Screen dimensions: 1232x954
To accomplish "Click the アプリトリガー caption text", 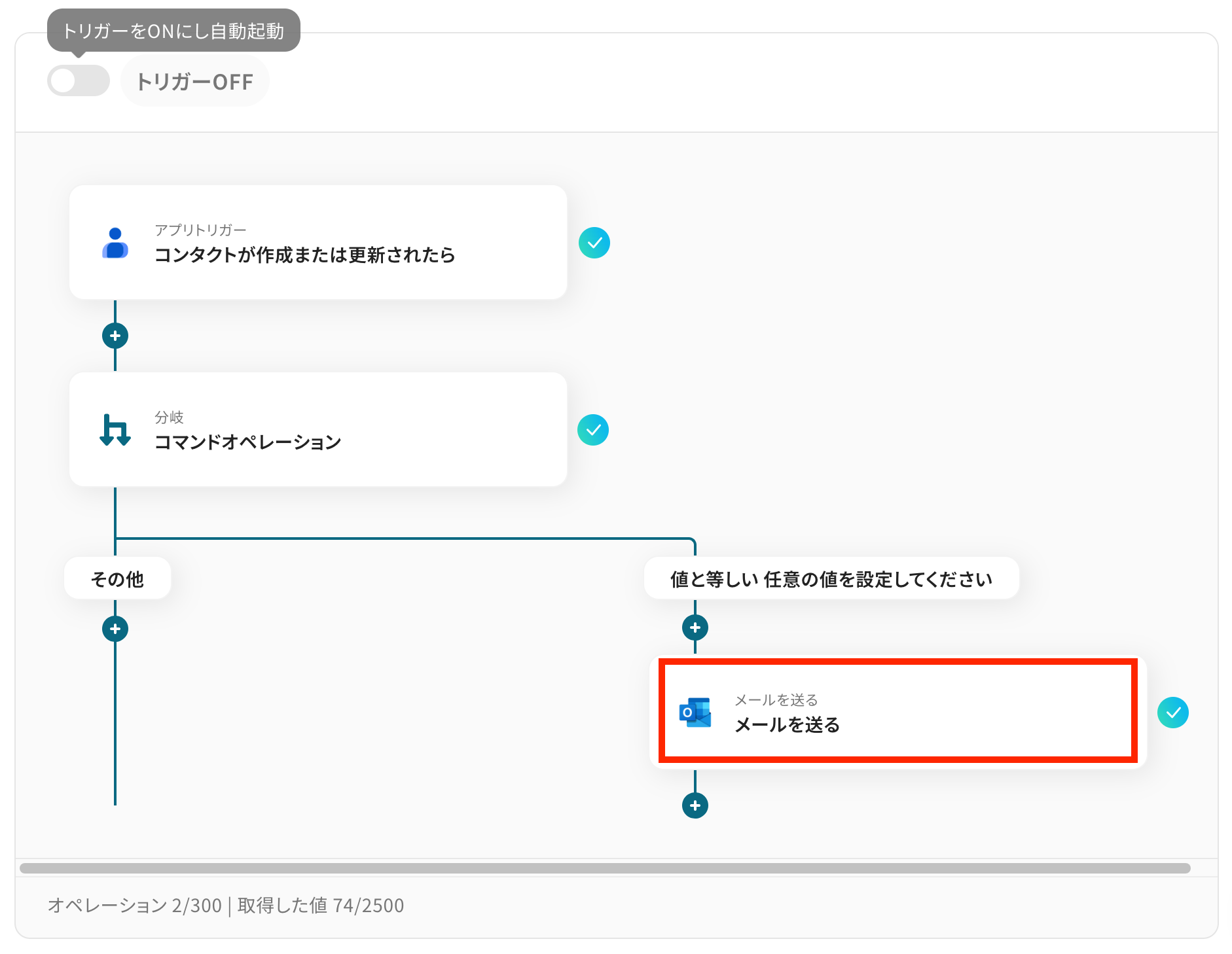I will pos(200,230).
